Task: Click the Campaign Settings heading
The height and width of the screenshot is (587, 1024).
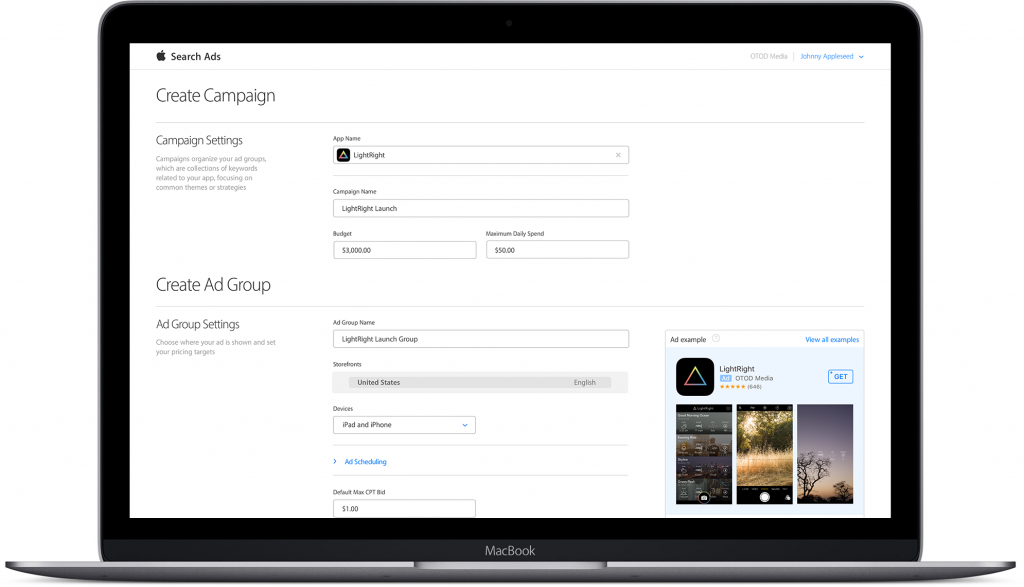Action: (x=199, y=140)
